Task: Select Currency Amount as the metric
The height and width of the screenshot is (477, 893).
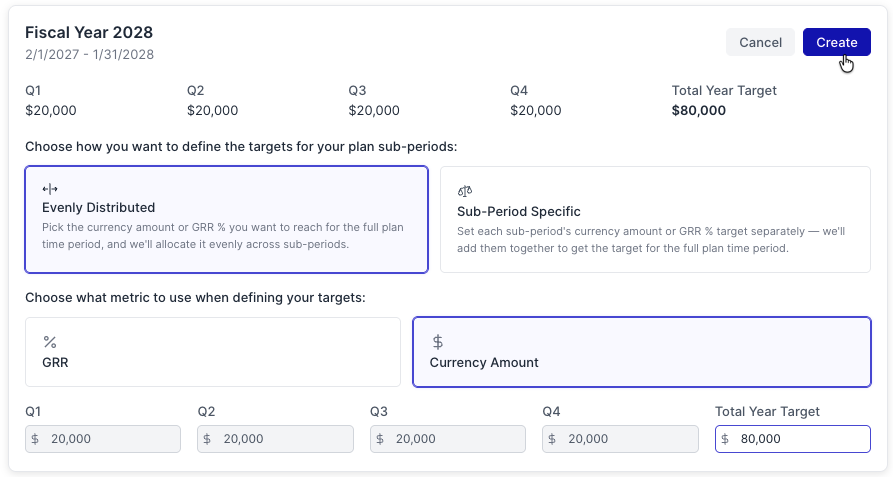Action: (641, 352)
